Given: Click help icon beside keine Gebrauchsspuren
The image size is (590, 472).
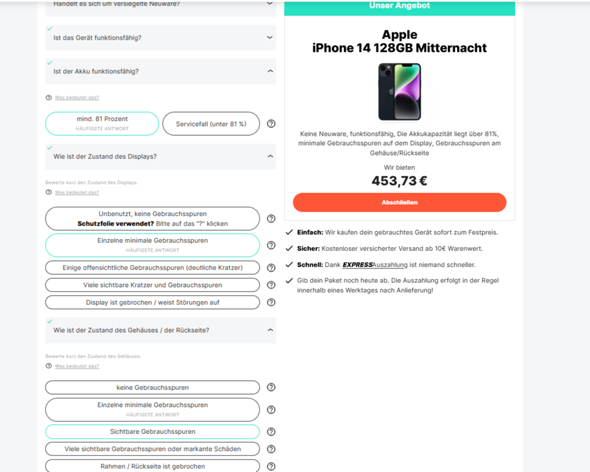Looking at the screenshot, I should point(271,387).
